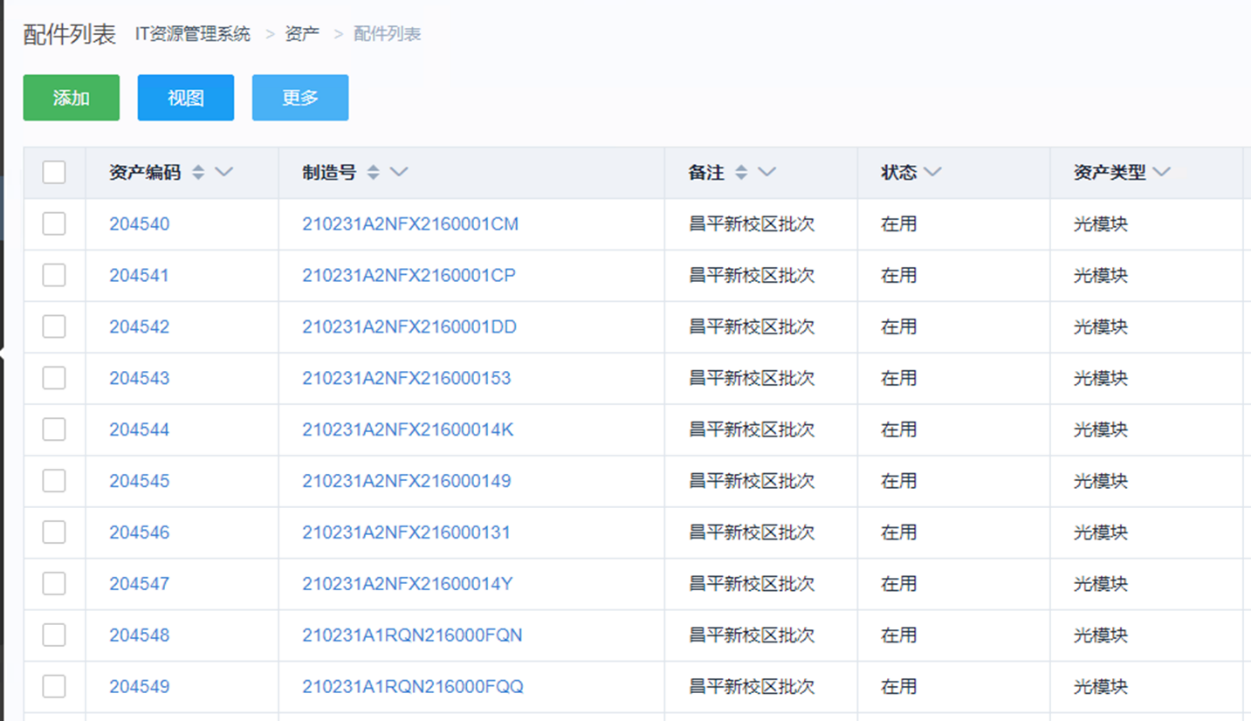Click 光模块 type in row 204549

pyautogui.click(x=1101, y=686)
